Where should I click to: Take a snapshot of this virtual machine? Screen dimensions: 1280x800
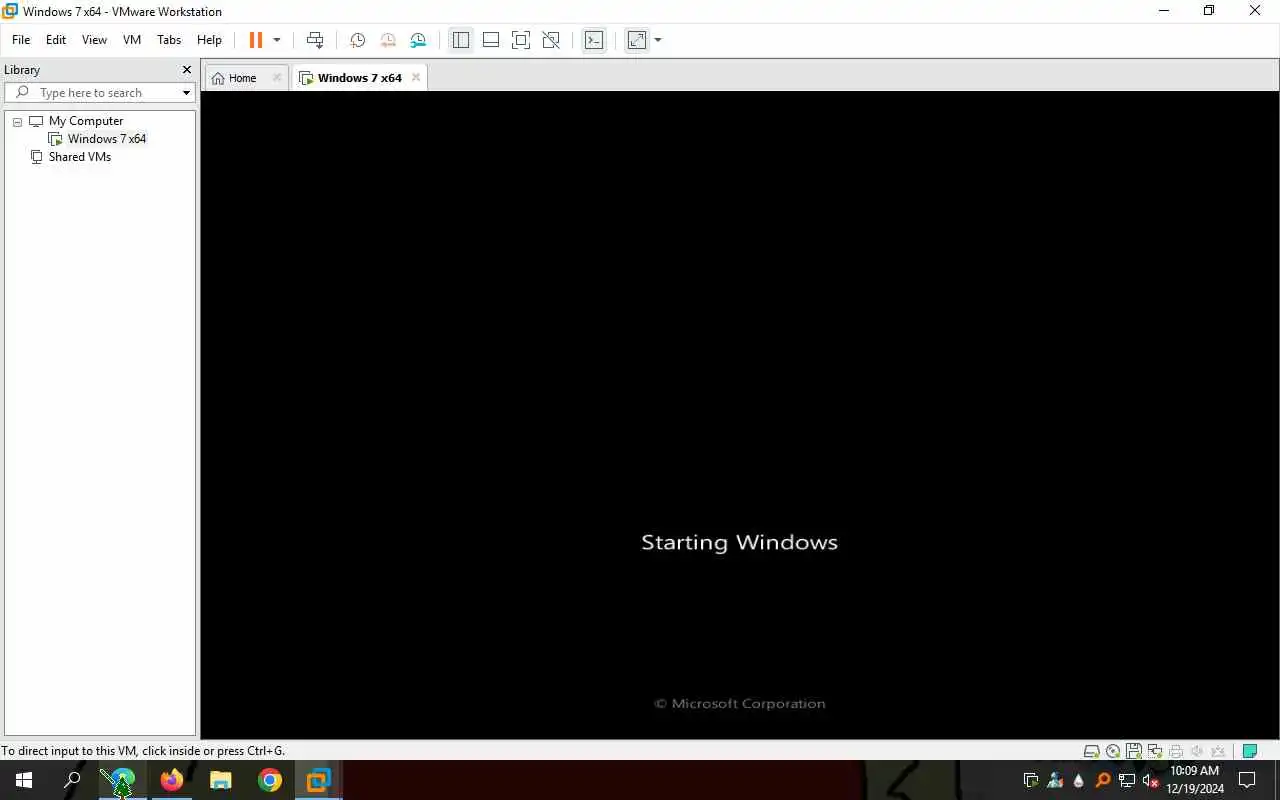pyautogui.click(x=357, y=40)
